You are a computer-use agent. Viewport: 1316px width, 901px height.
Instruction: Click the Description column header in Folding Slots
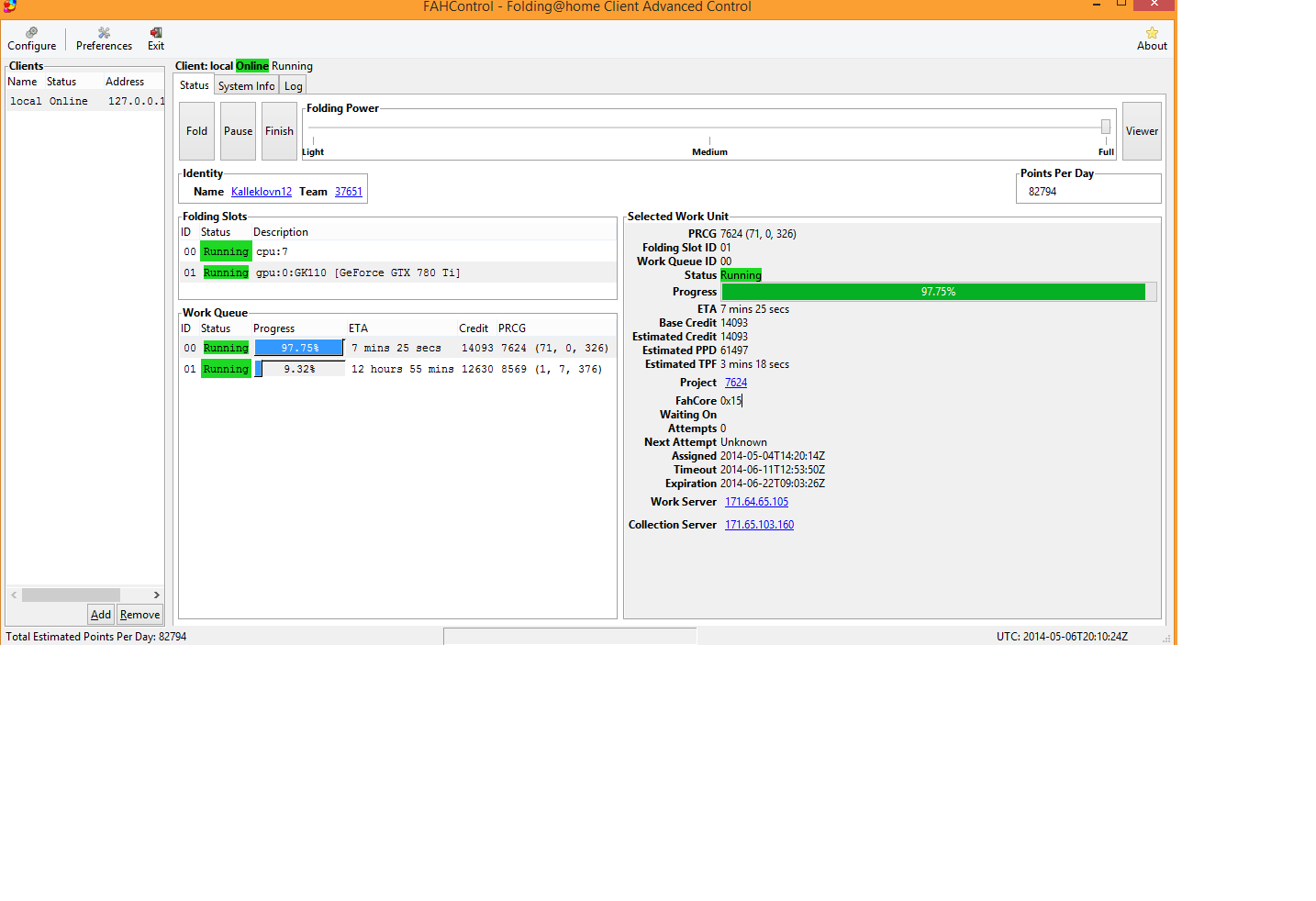click(281, 232)
